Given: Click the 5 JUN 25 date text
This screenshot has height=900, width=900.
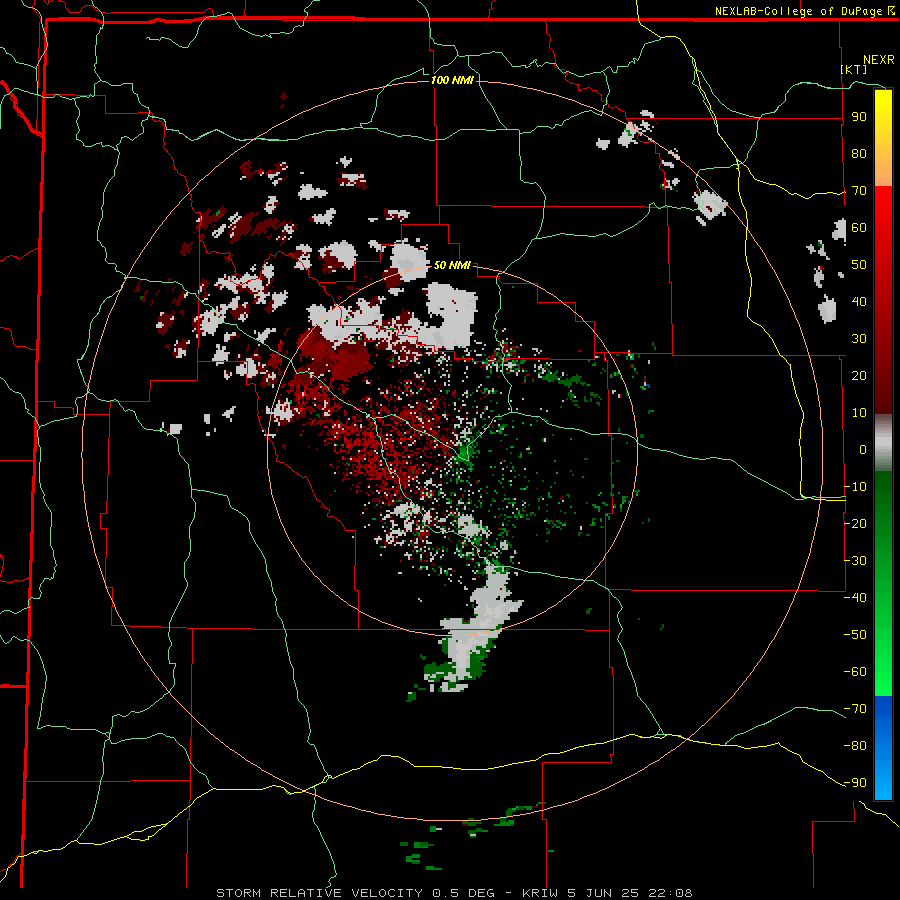Looking at the screenshot, I should pos(604,893).
